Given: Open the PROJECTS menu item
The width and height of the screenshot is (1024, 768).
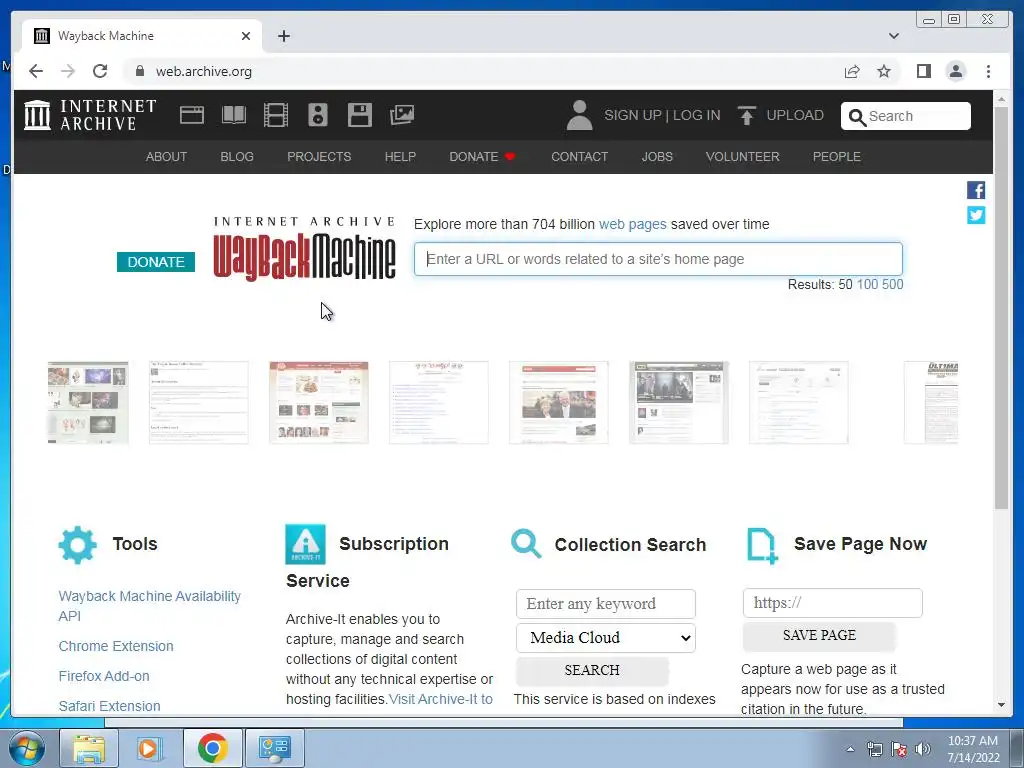Looking at the screenshot, I should pos(319,157).
